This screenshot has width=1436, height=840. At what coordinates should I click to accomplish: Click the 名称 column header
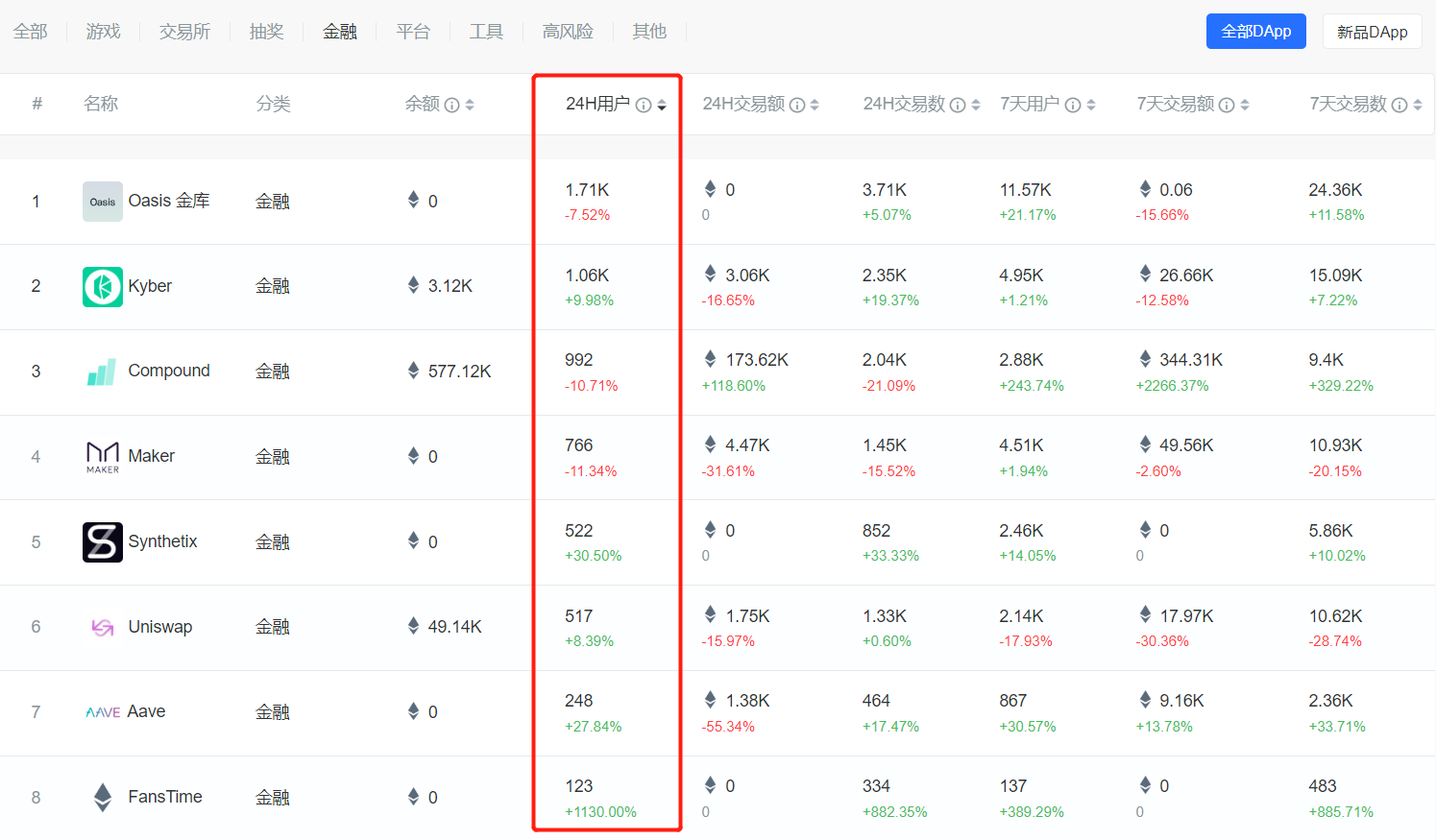(101, 104)
